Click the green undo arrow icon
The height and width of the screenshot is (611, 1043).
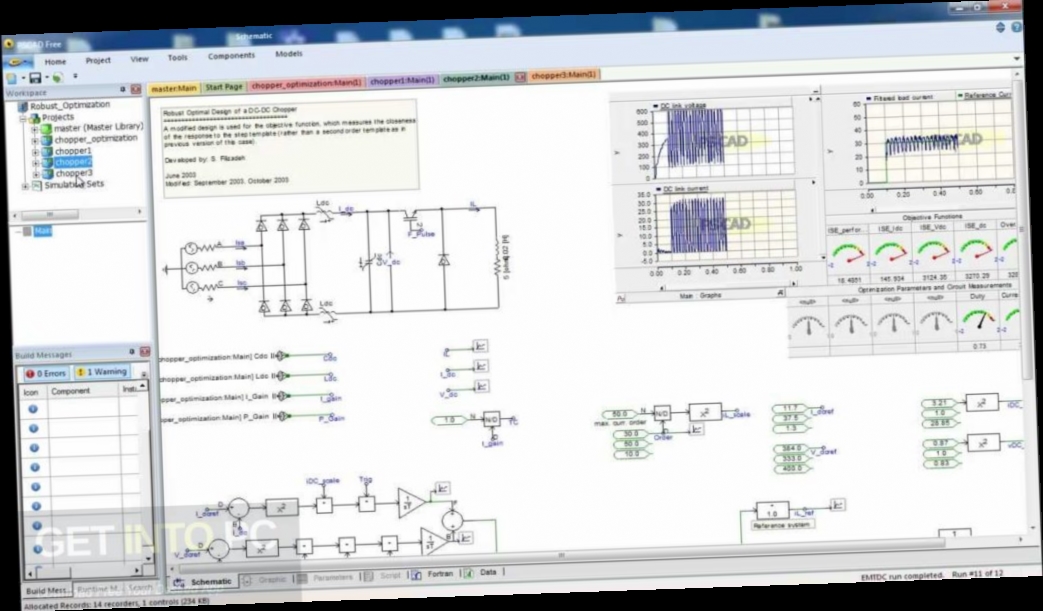(x=57, y=76)
